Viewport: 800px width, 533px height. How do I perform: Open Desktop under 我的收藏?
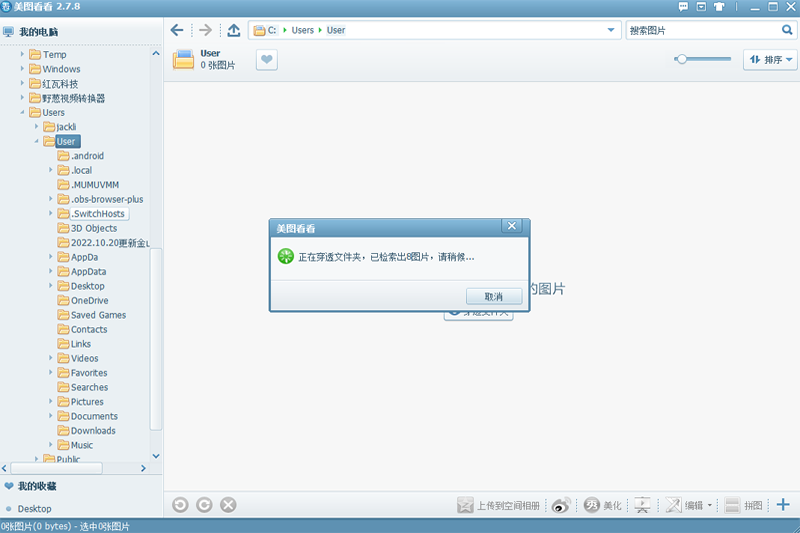pyautogui.click(x=34, y=509)
